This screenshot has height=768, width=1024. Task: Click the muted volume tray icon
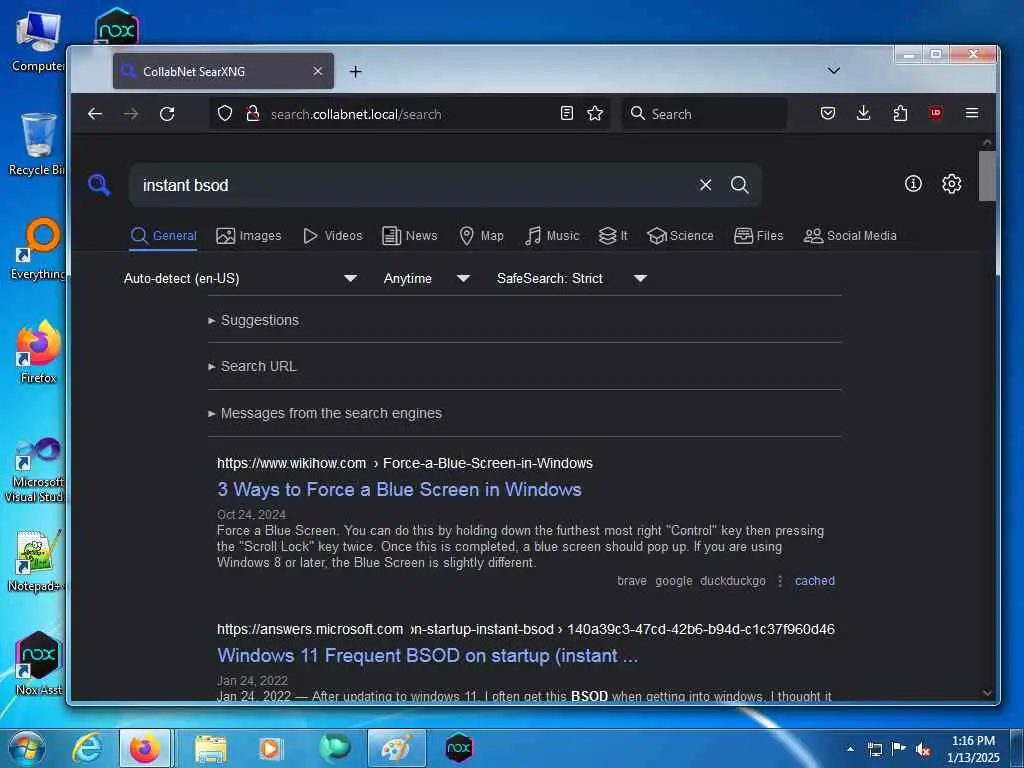pos(923,750)
